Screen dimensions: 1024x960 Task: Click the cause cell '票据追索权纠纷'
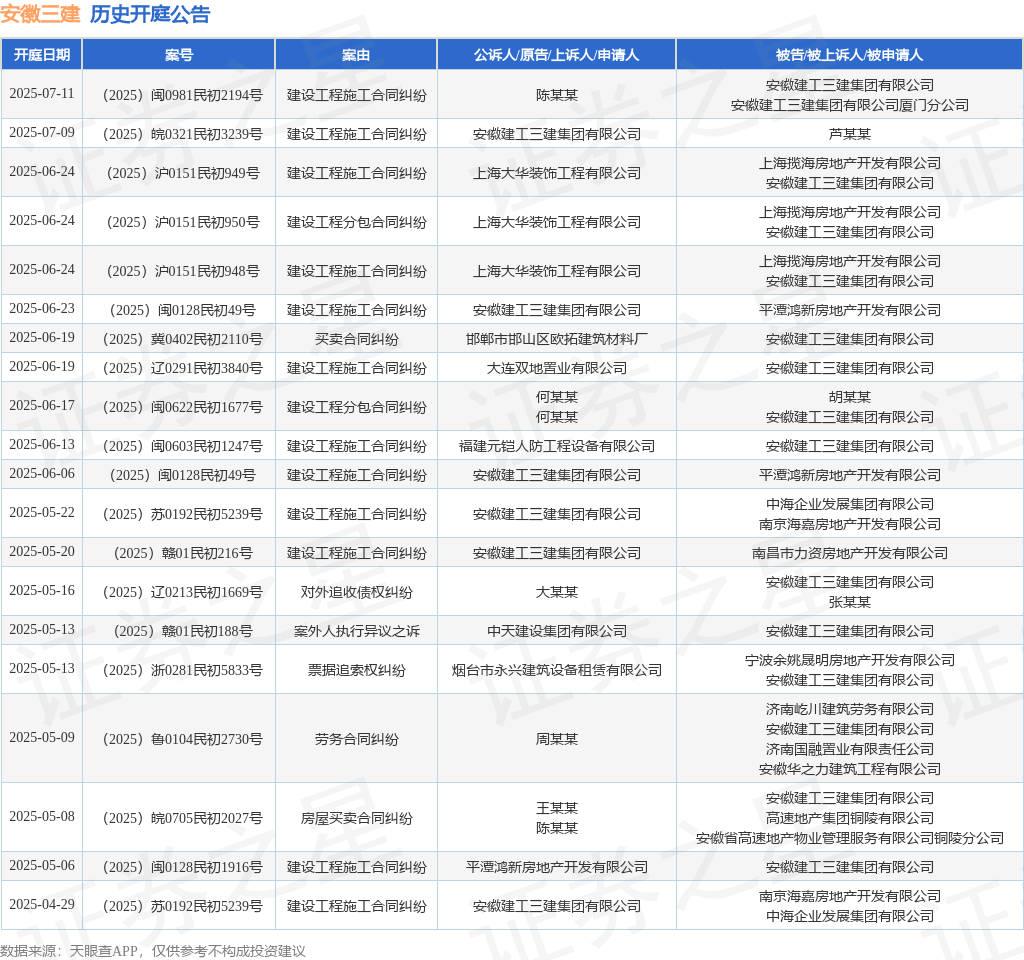click(x=356, y=671)
